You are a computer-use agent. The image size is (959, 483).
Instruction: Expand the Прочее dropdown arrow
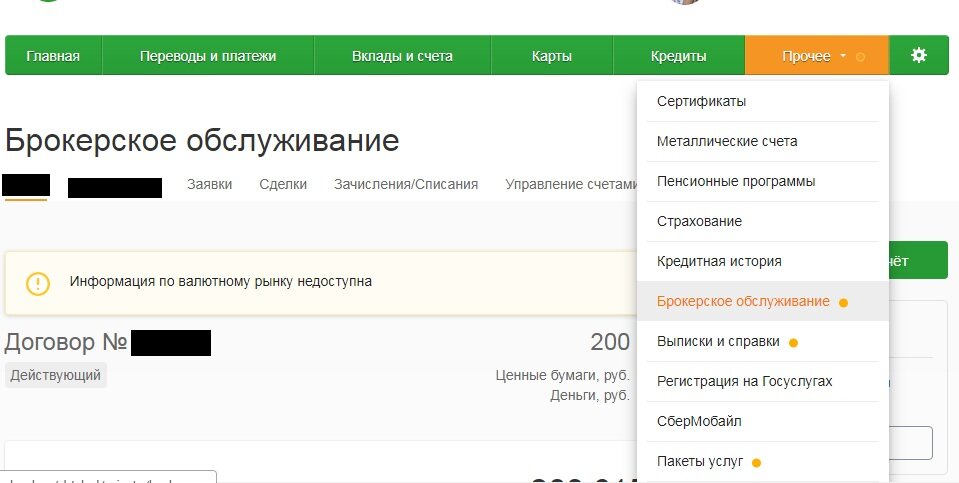pos(843,56)
